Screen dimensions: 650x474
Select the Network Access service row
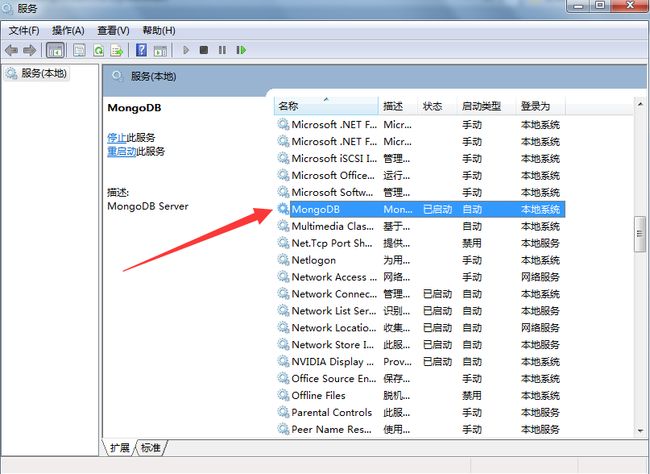click(419, 277)
